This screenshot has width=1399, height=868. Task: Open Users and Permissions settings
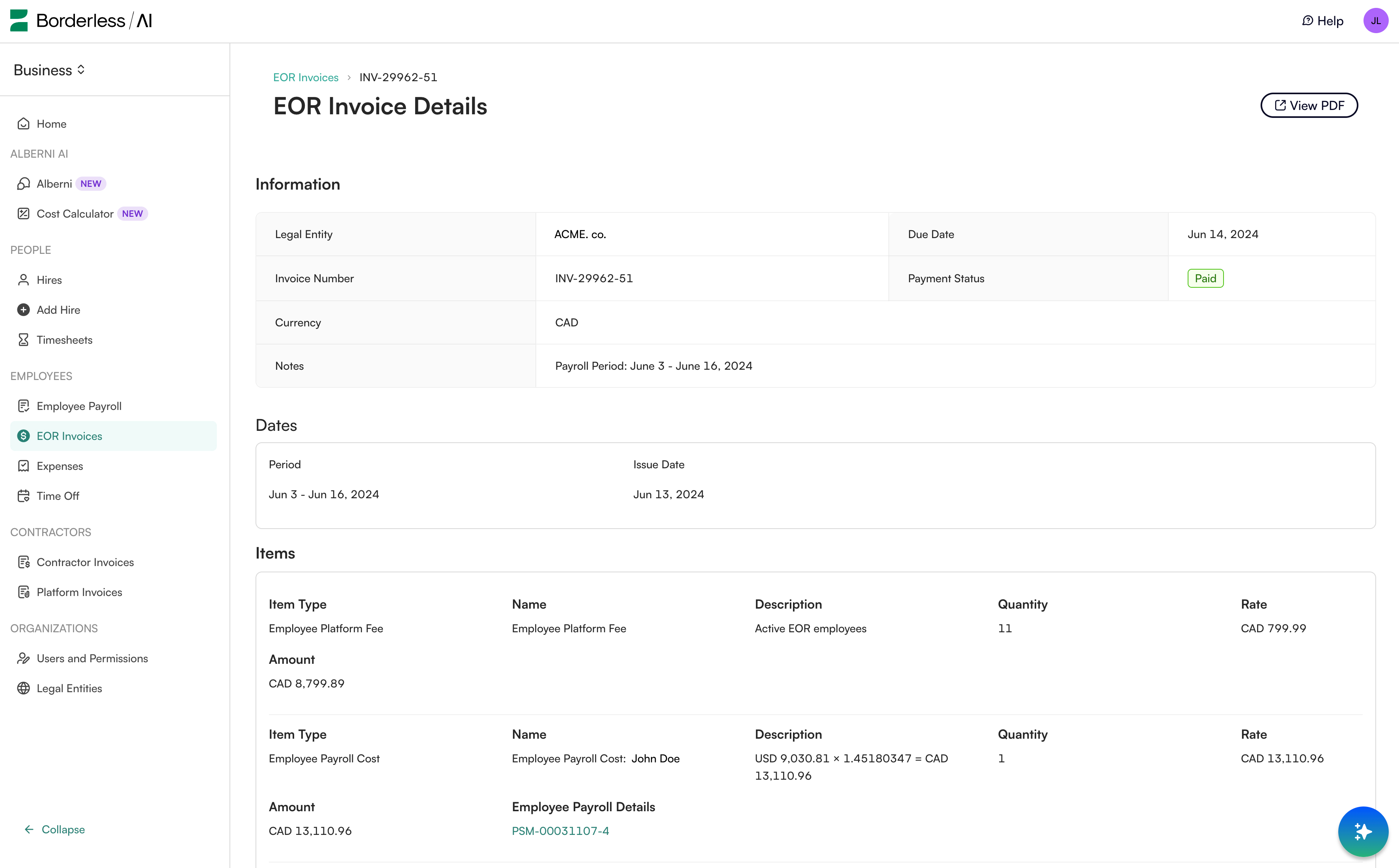[x=92, y=658]
